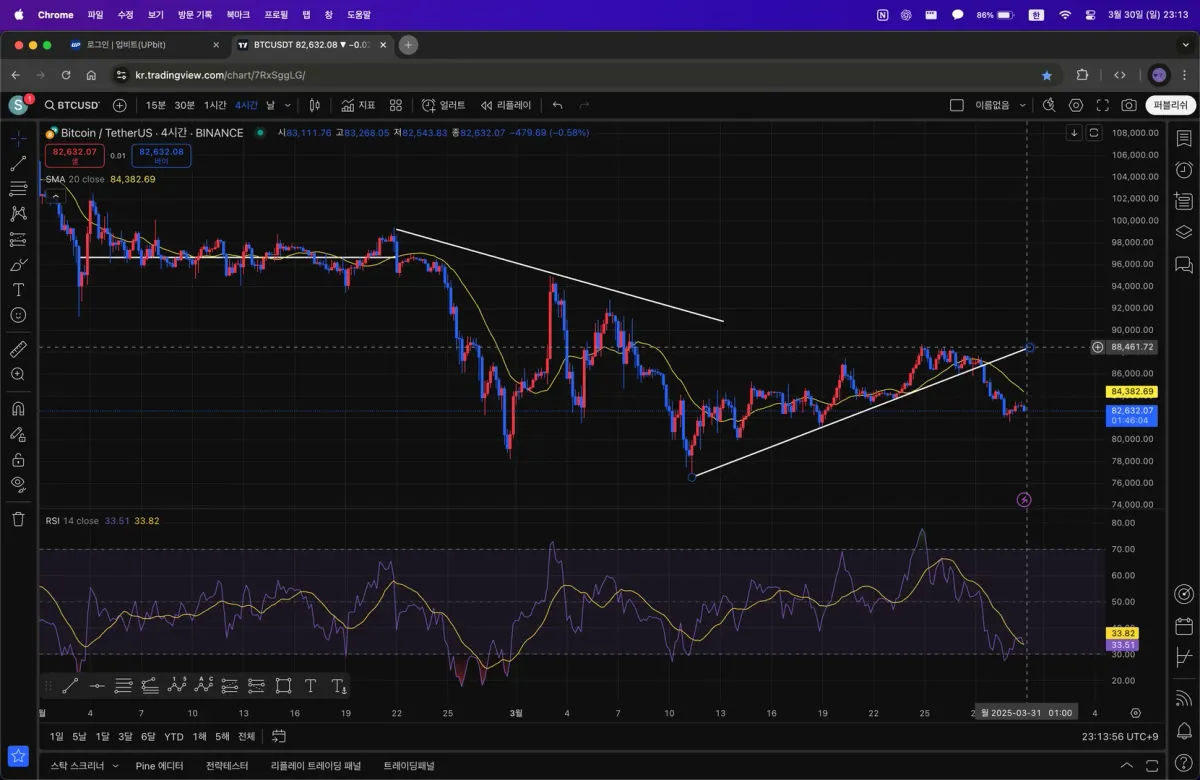Image resolution: width=1200 pixels, height=780 pixels.
Task: Select the Text tool in left toolbar
Action: pos(18,289)
